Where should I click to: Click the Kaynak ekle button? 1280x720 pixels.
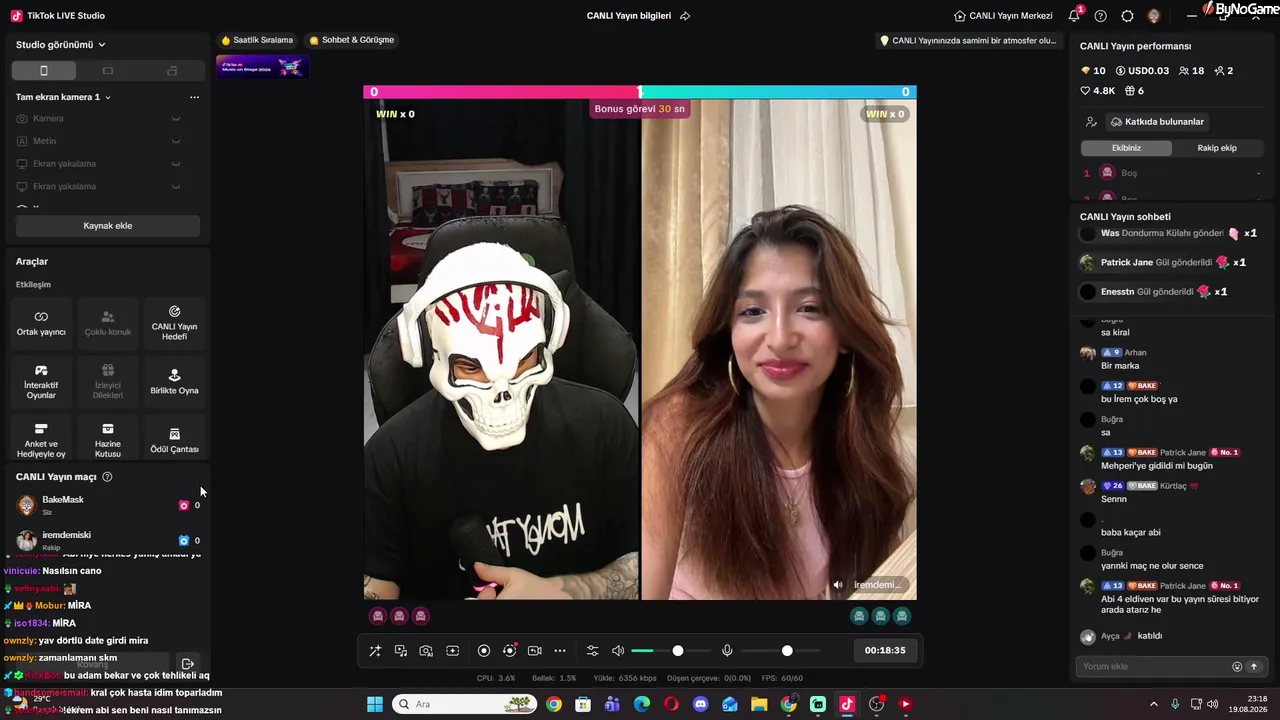click(108, 226)
